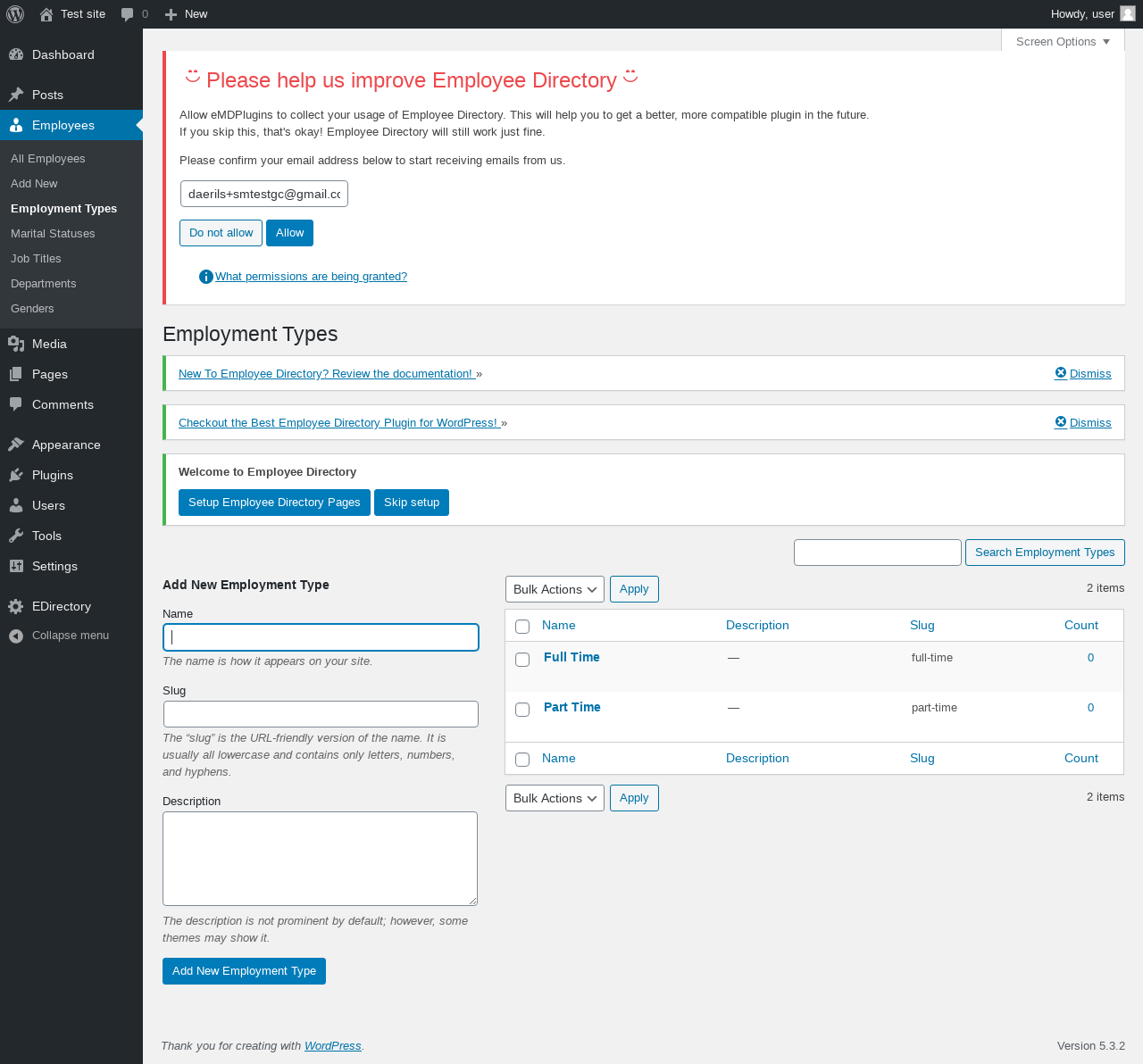Screen dimensions: 1143x1064
Task: Click Setup Employee Directory Pages button
Action: (274, 503)
